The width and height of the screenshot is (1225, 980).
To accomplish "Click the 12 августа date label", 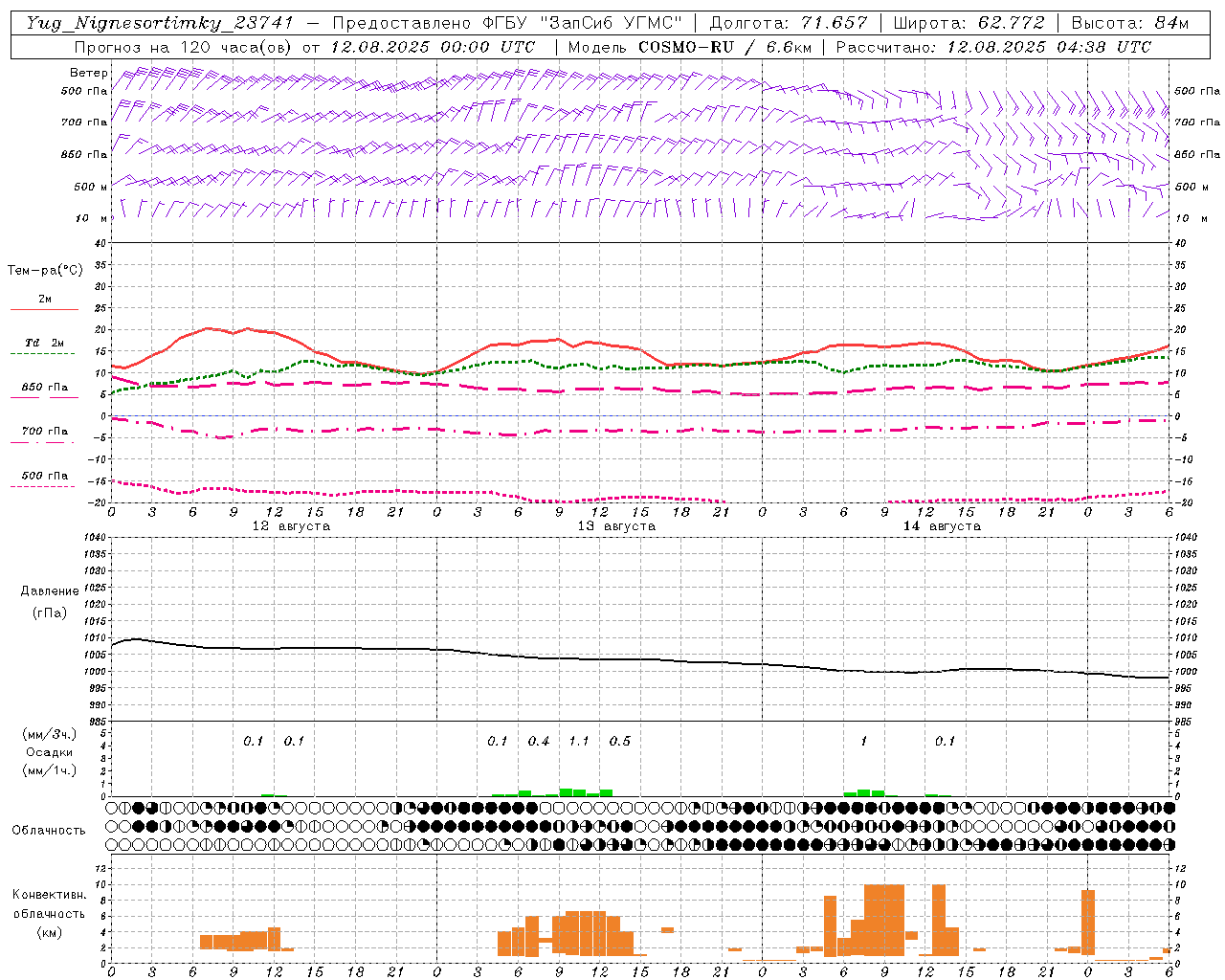I will pyautogui.click(x=291, y=526).
